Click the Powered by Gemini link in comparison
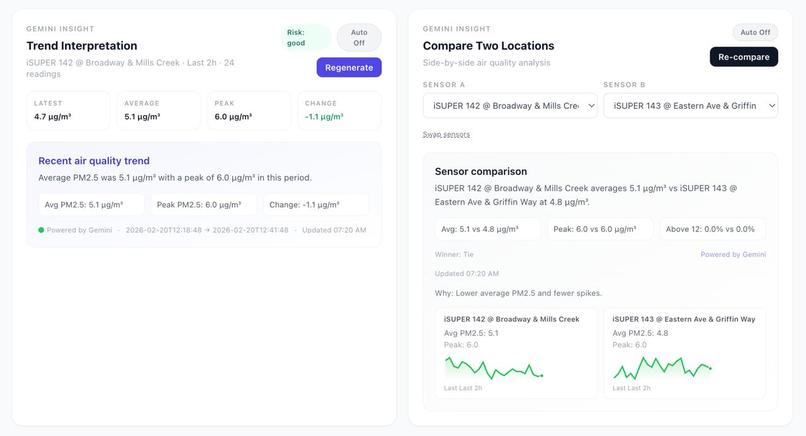Viewport: 806px width, 436px height. (x=733, y=255)
